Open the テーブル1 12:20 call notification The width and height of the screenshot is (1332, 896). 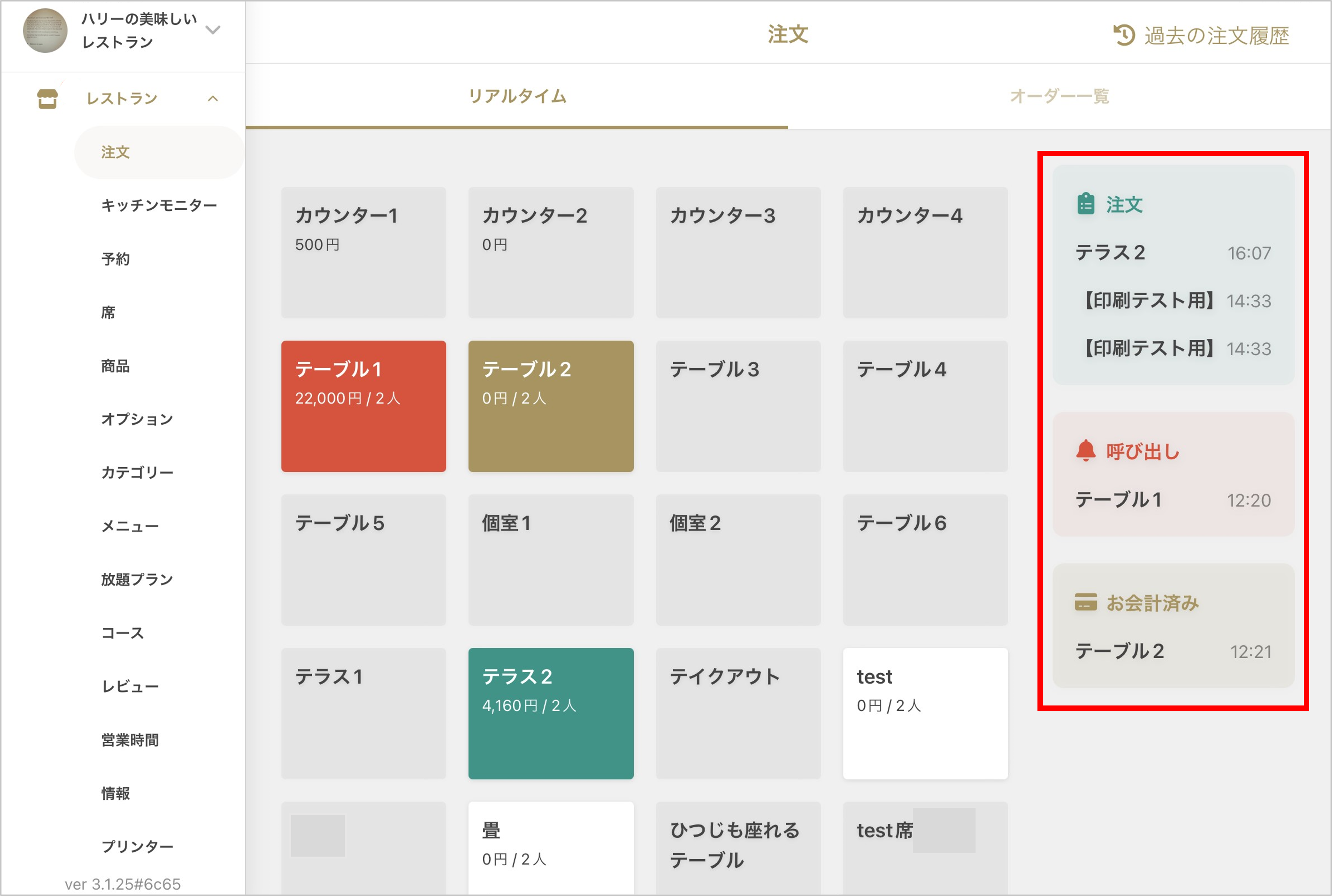click(1173, 500)
